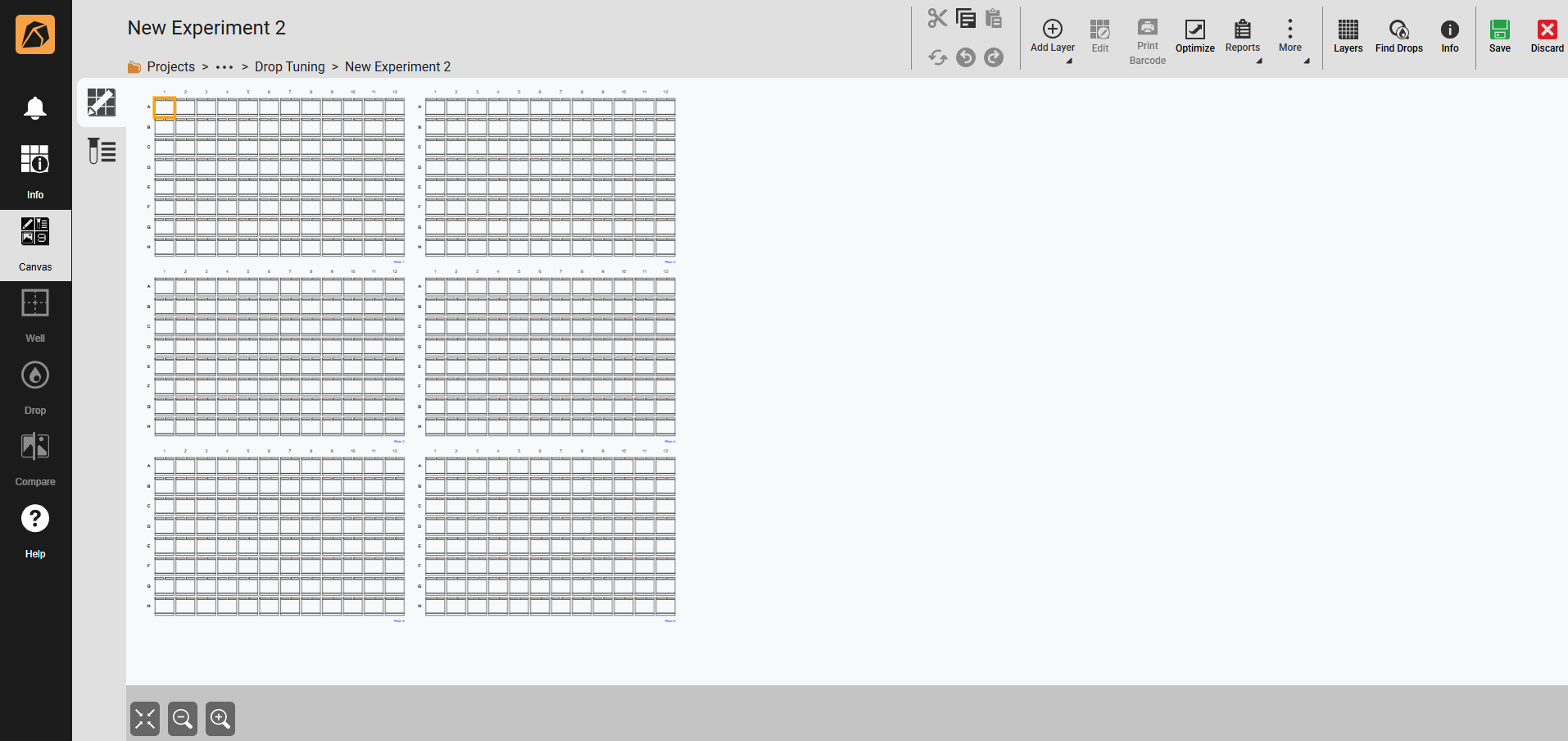Save the experiment
The width and height of the screenshot is (1568, 741).
pos(1499,36)
